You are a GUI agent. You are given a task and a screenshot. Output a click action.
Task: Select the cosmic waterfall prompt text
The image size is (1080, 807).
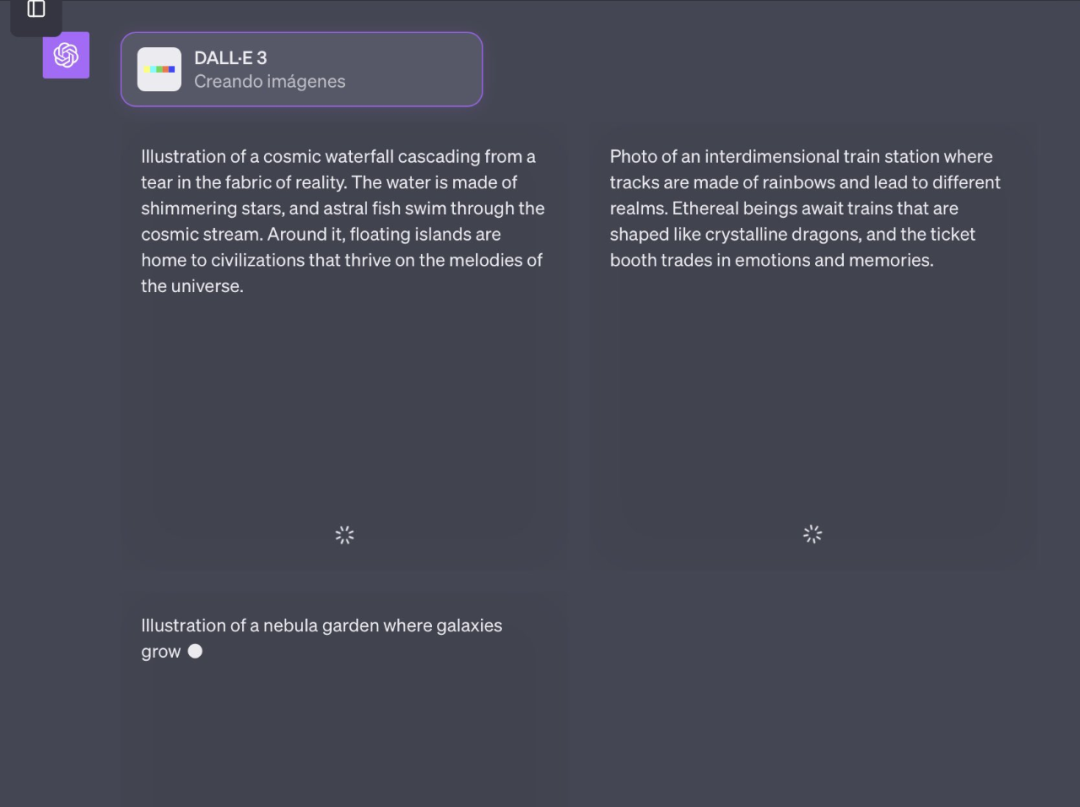pyautogui.click(x=342, y=221)
